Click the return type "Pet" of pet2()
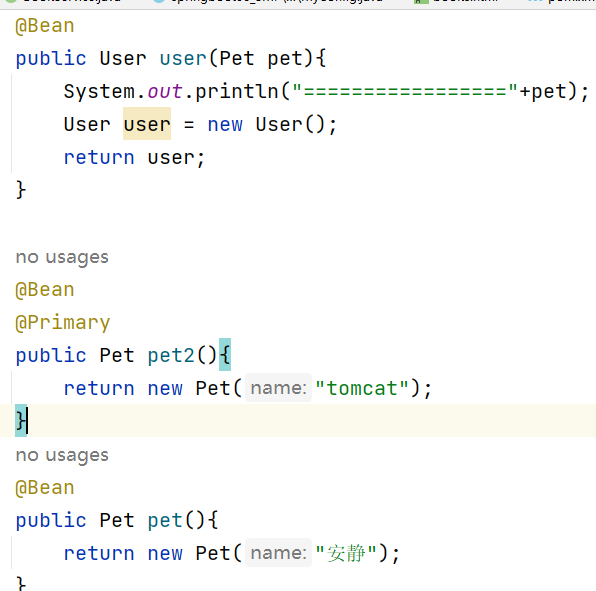The image size is (596, 591). click(117, 356)
